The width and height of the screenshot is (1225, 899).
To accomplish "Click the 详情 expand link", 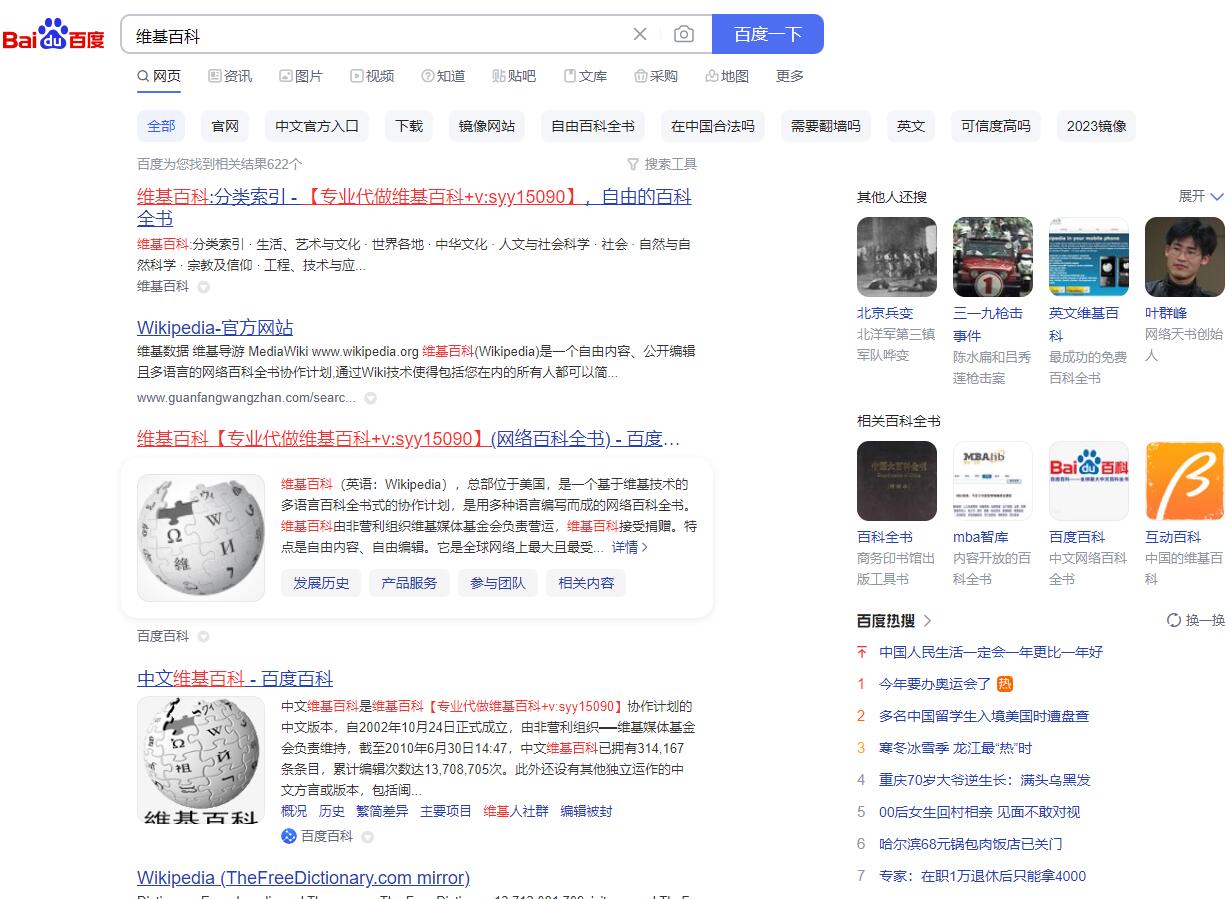I will click(630, 547).
